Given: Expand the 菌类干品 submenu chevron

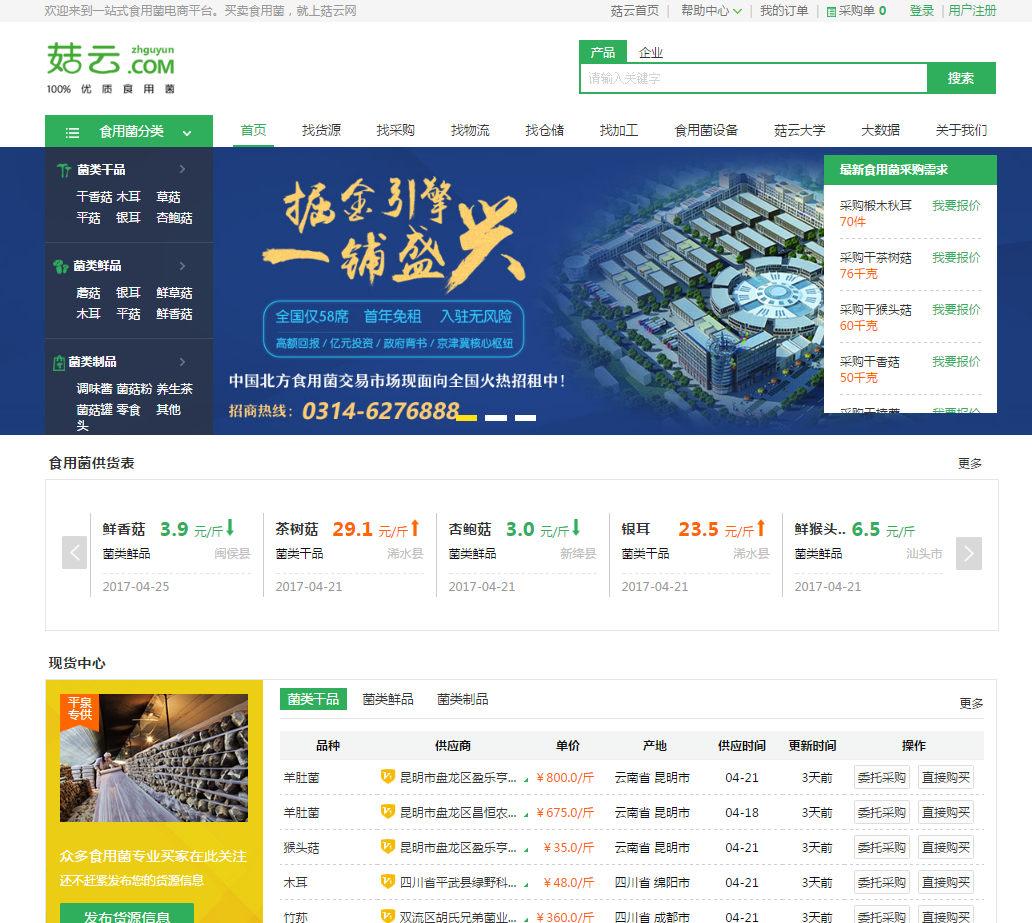Looking at the screenshot, I should [x=182, y=169].
